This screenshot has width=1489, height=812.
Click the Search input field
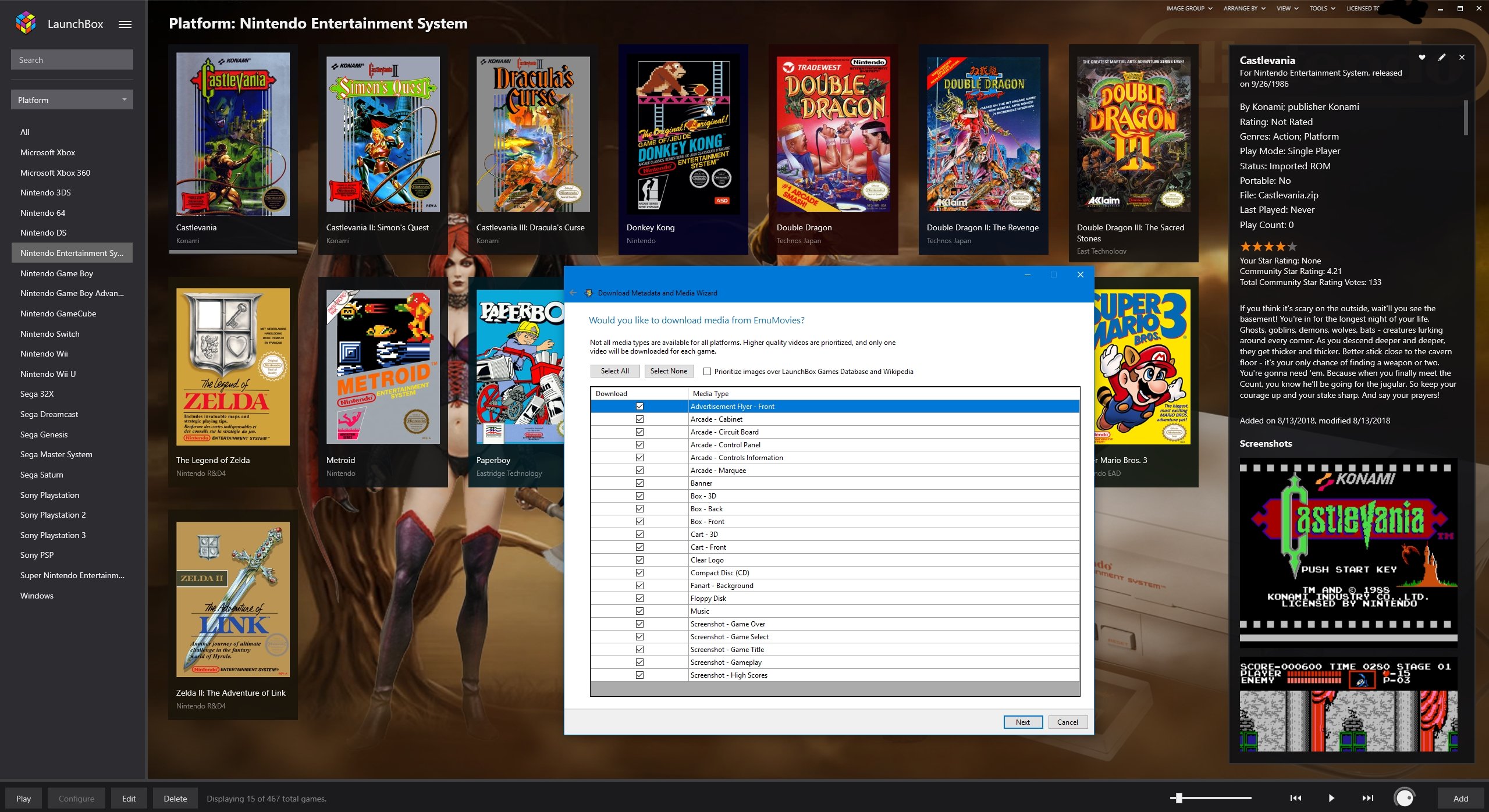72,60
